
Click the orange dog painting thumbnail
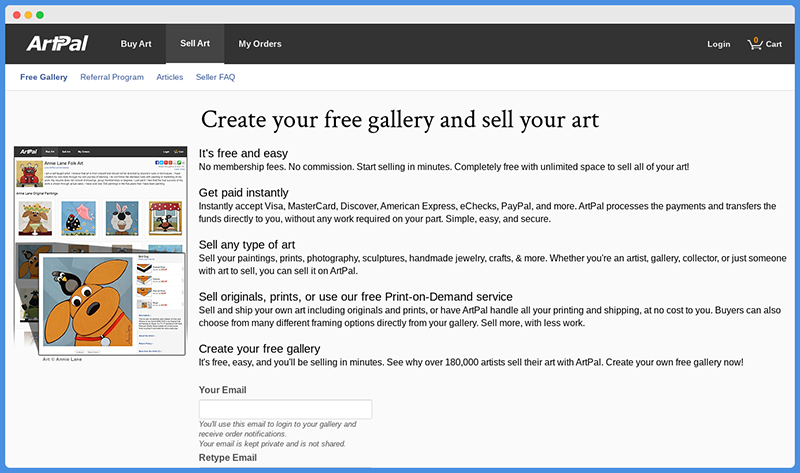88,302
